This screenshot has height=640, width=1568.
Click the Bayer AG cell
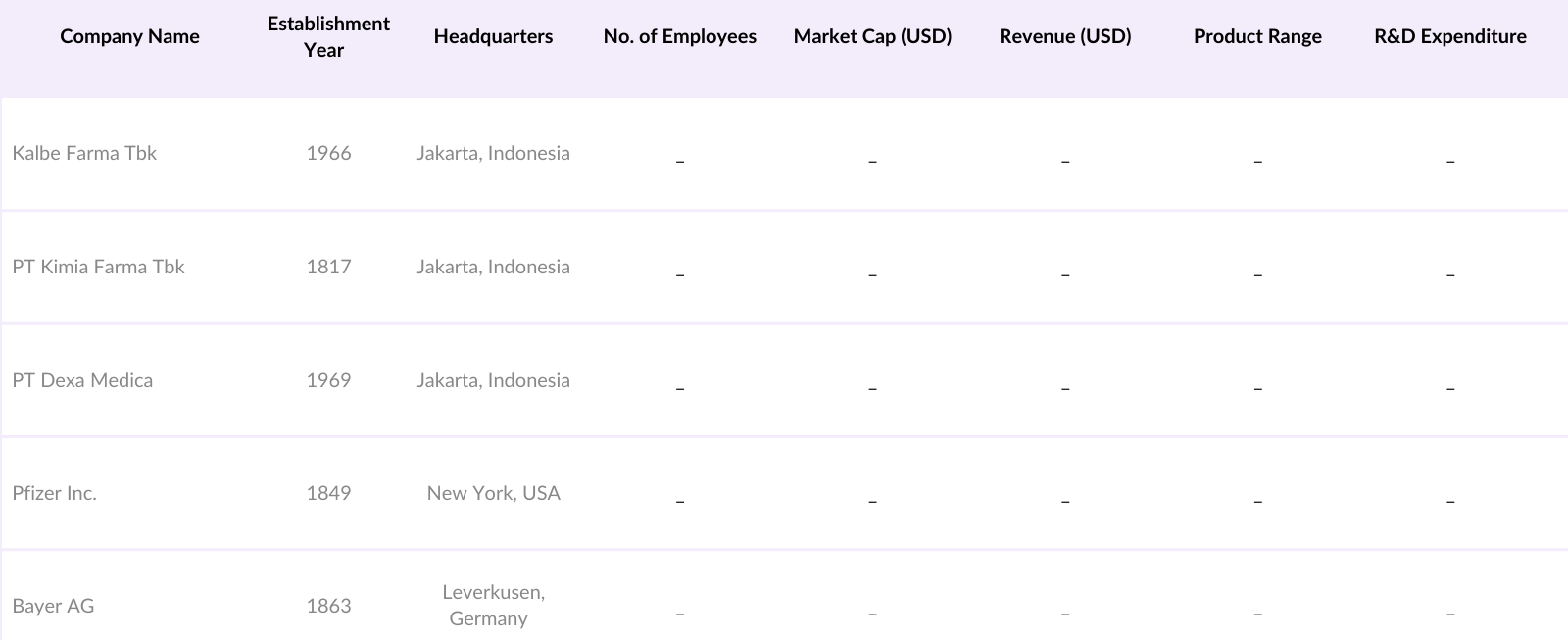point(53,606)
